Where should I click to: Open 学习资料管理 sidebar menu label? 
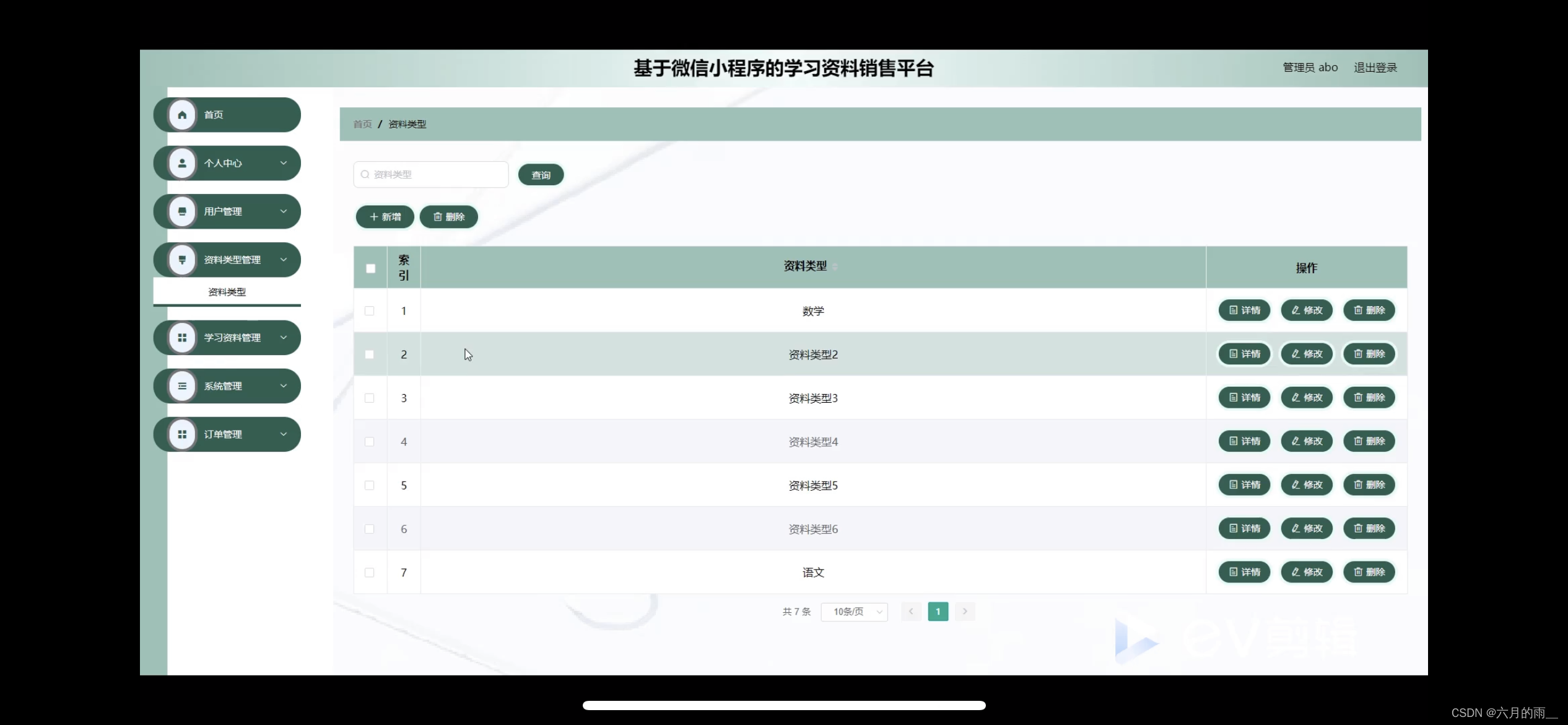(232, 338)
